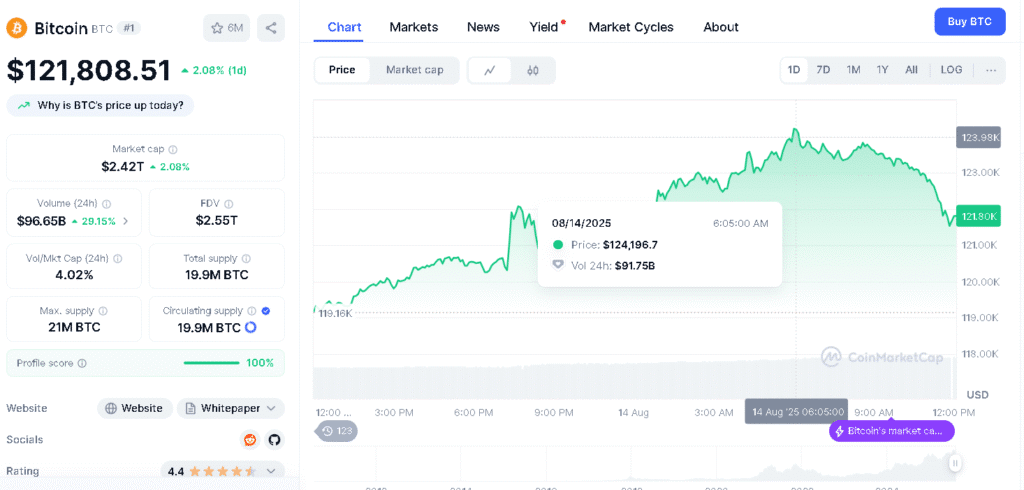
Task: Click the Circulating supply info icon
Action: click(251, 311)
